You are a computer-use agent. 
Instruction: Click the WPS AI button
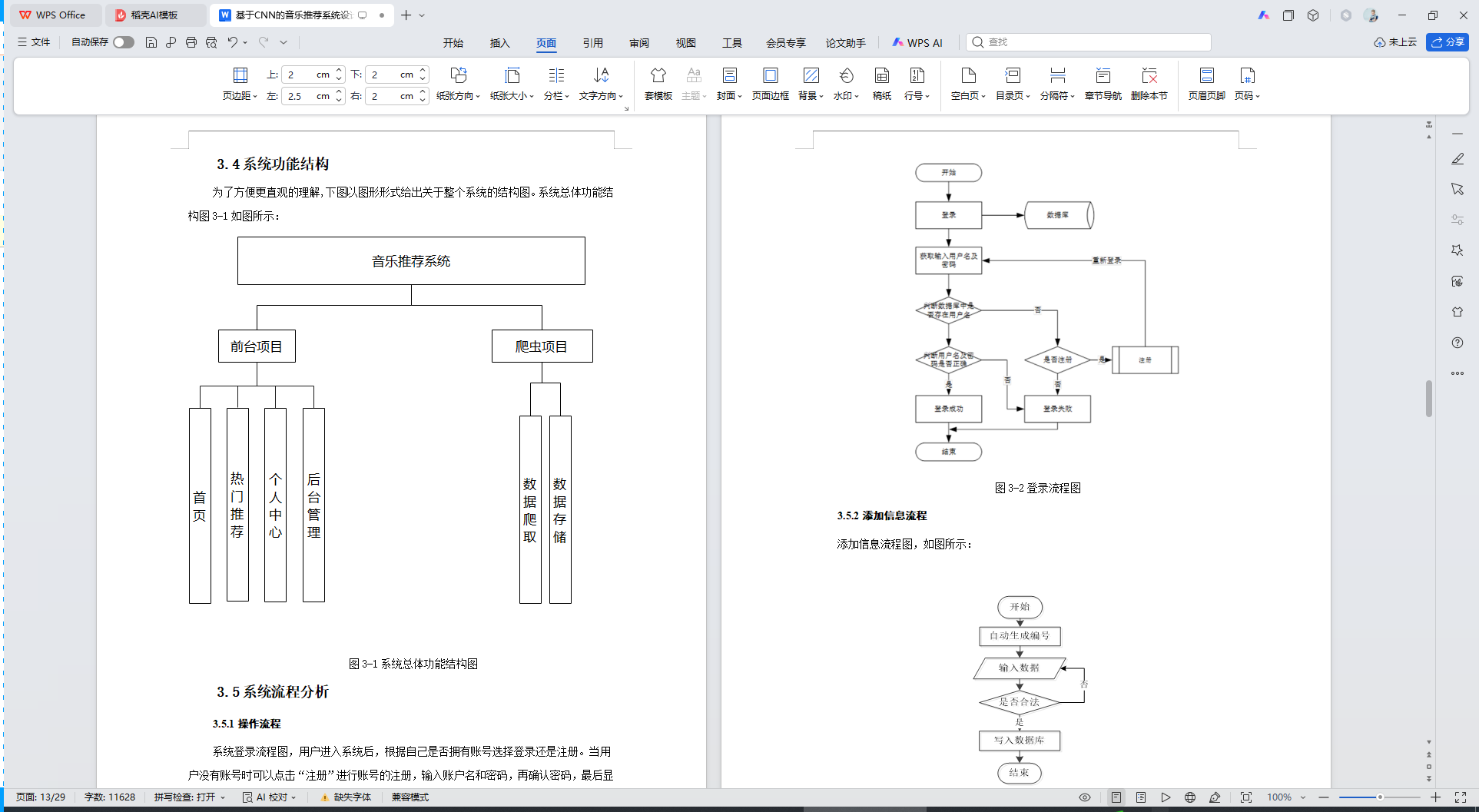click(x=917, y=43)
